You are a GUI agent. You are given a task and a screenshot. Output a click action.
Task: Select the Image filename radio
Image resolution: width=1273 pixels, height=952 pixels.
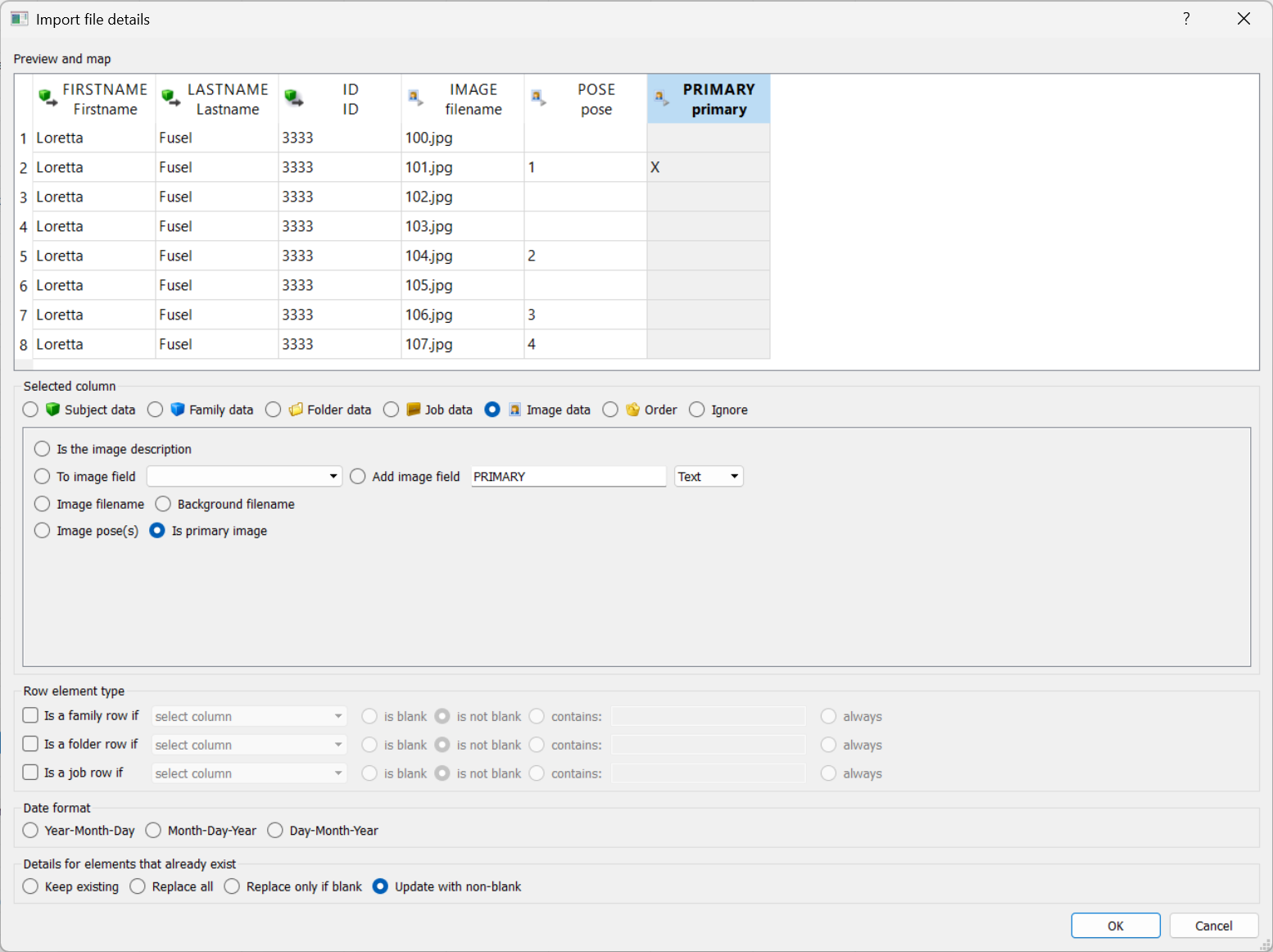(x=42, y=504)
